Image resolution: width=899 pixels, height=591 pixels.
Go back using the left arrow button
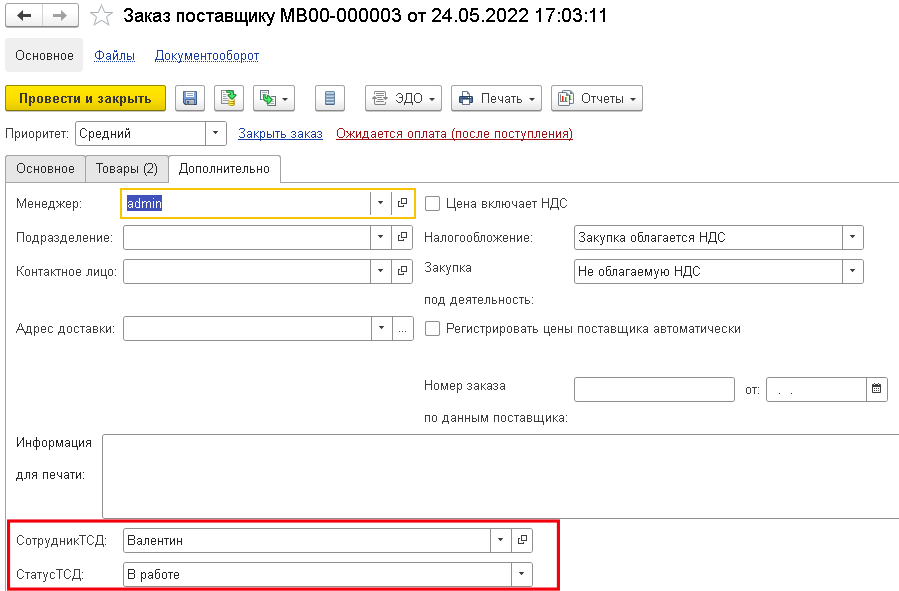tap(24, 15)
